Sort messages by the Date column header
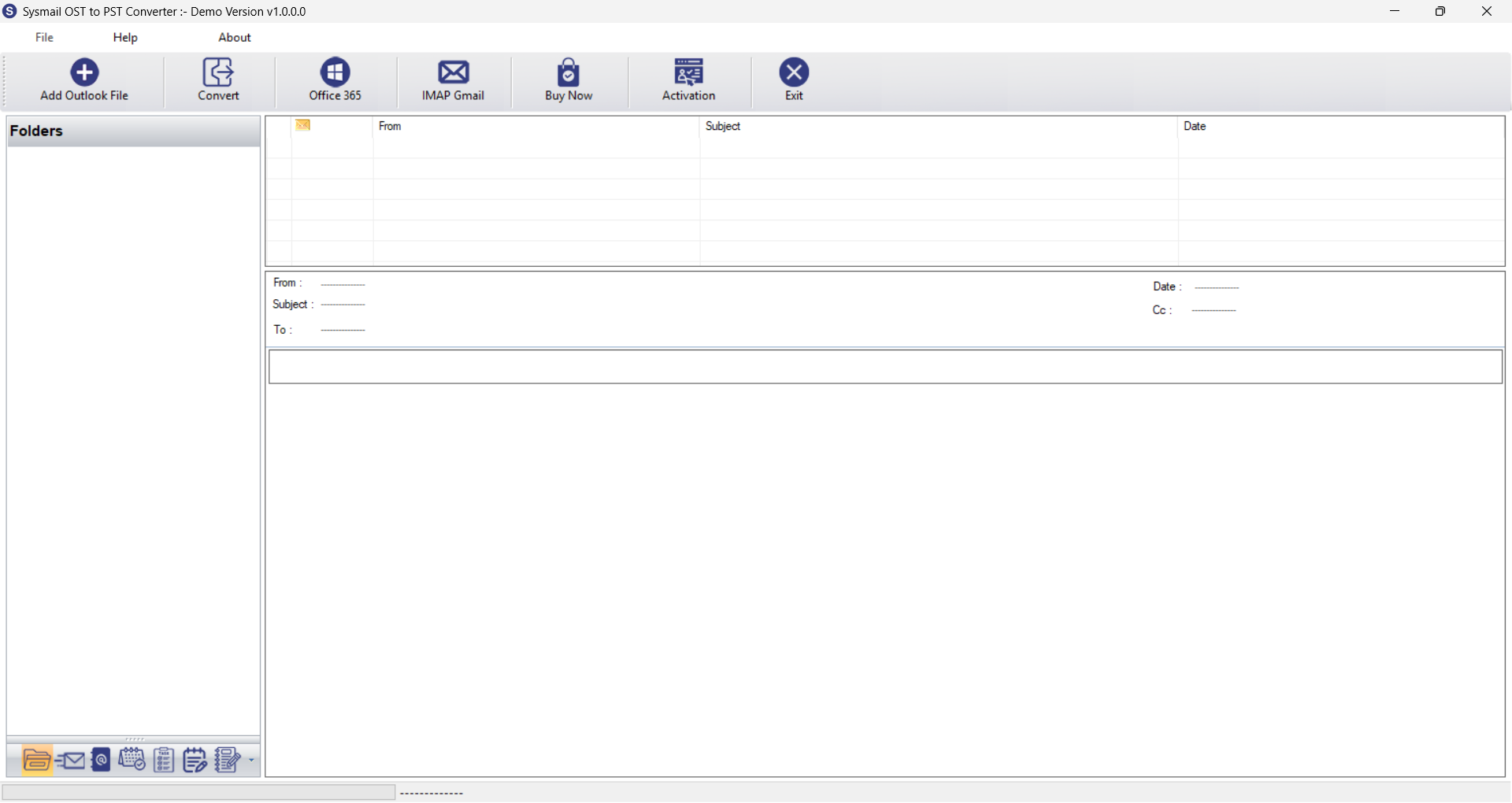This screenshot has height=803, width=1512. coord(1341,126)
